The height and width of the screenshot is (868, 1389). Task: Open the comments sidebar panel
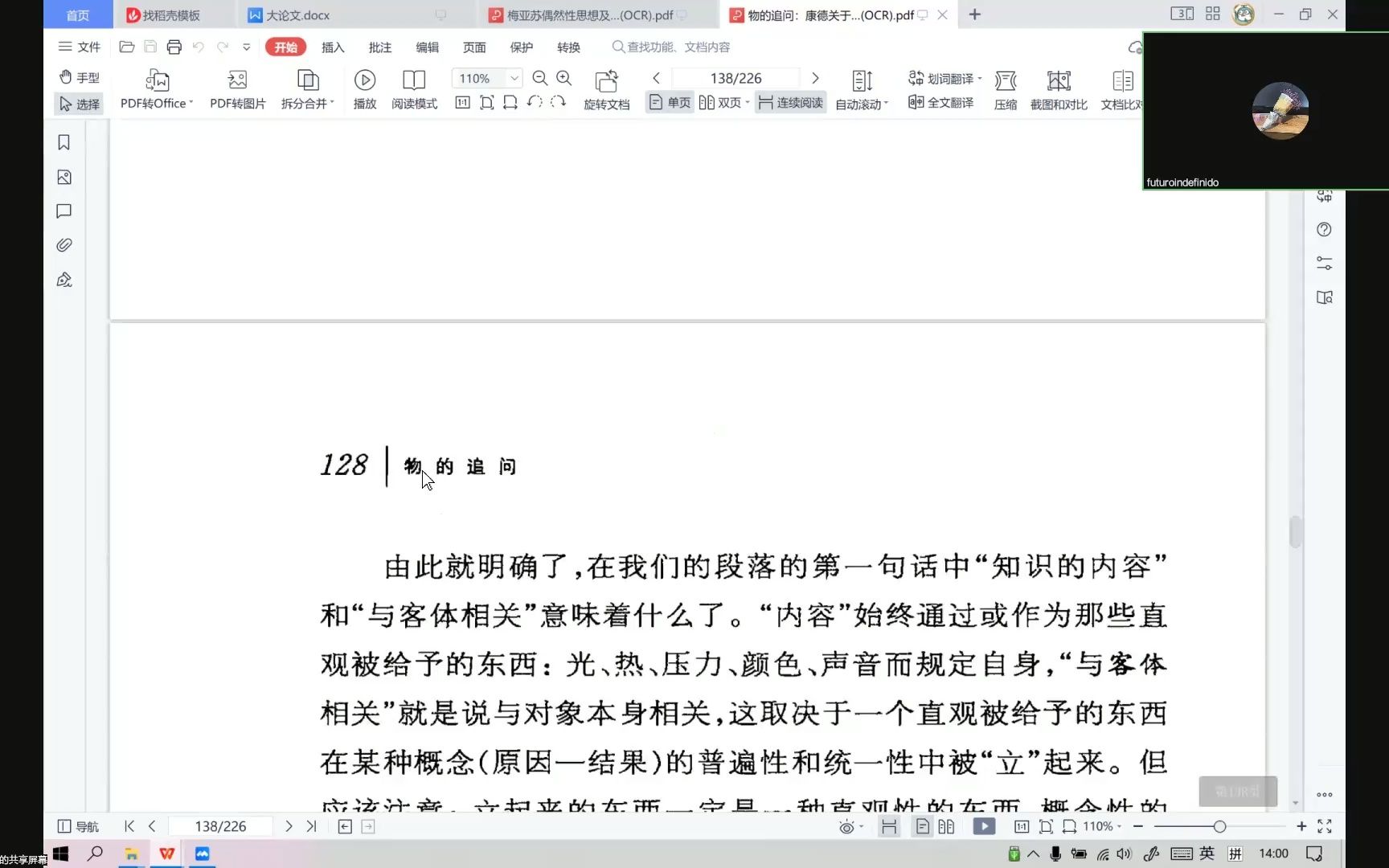point(64,211)
